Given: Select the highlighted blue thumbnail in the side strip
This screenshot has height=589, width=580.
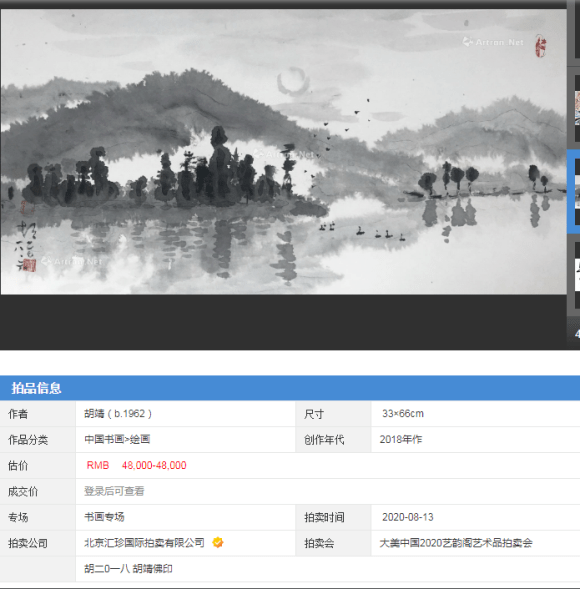Looking at the screenshot, I should pos(574,192).
